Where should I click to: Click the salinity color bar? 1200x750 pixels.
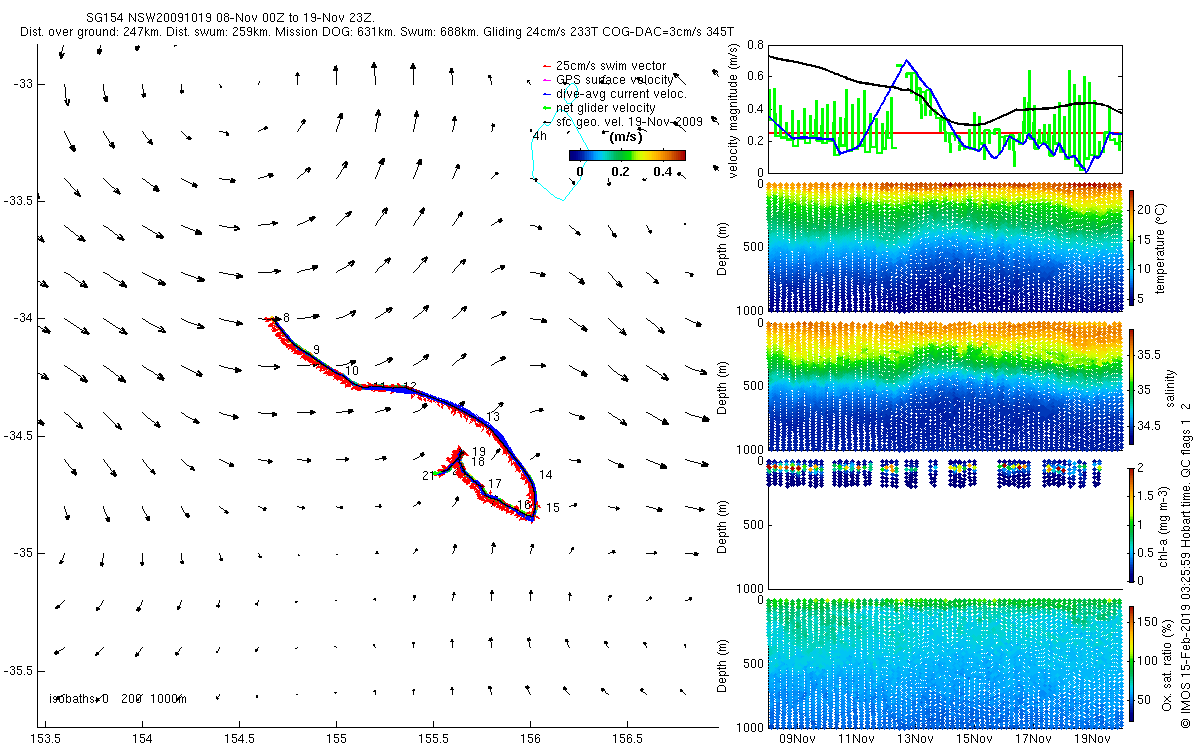[x=1132, y=389]
